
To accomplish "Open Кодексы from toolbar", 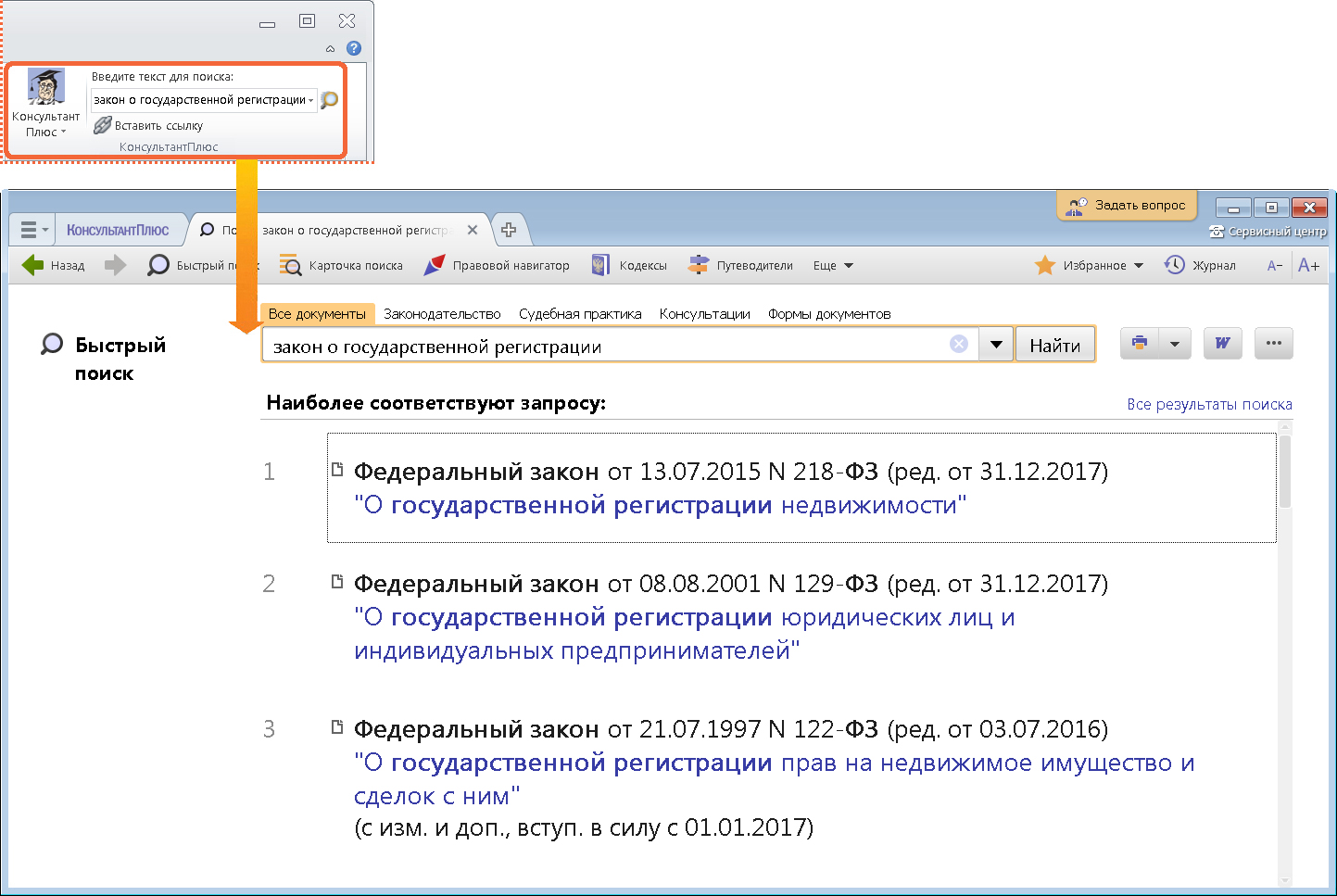I will 629,265.
